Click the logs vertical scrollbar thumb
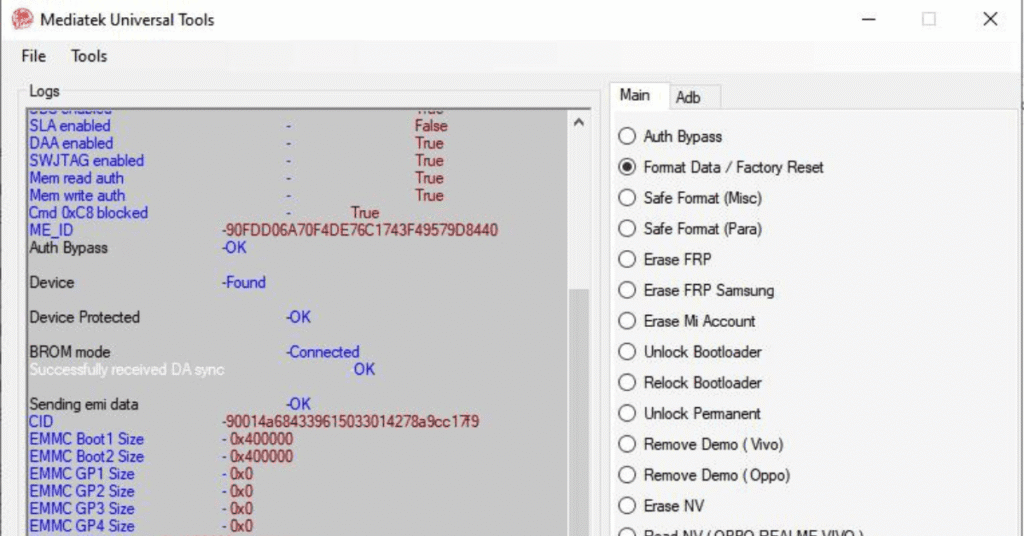1024x536 pixels. point(579,411)
